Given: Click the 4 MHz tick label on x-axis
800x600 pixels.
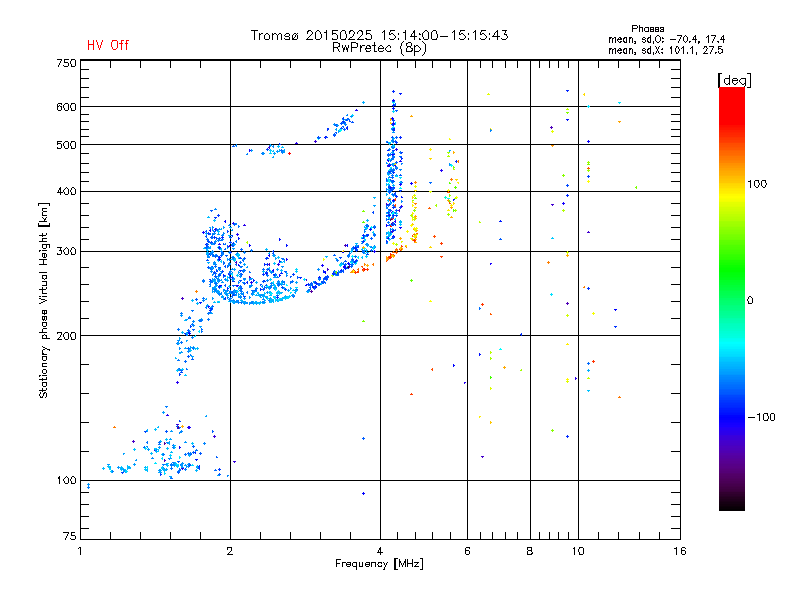Looking at the screenshot, I should pos(380,551).
